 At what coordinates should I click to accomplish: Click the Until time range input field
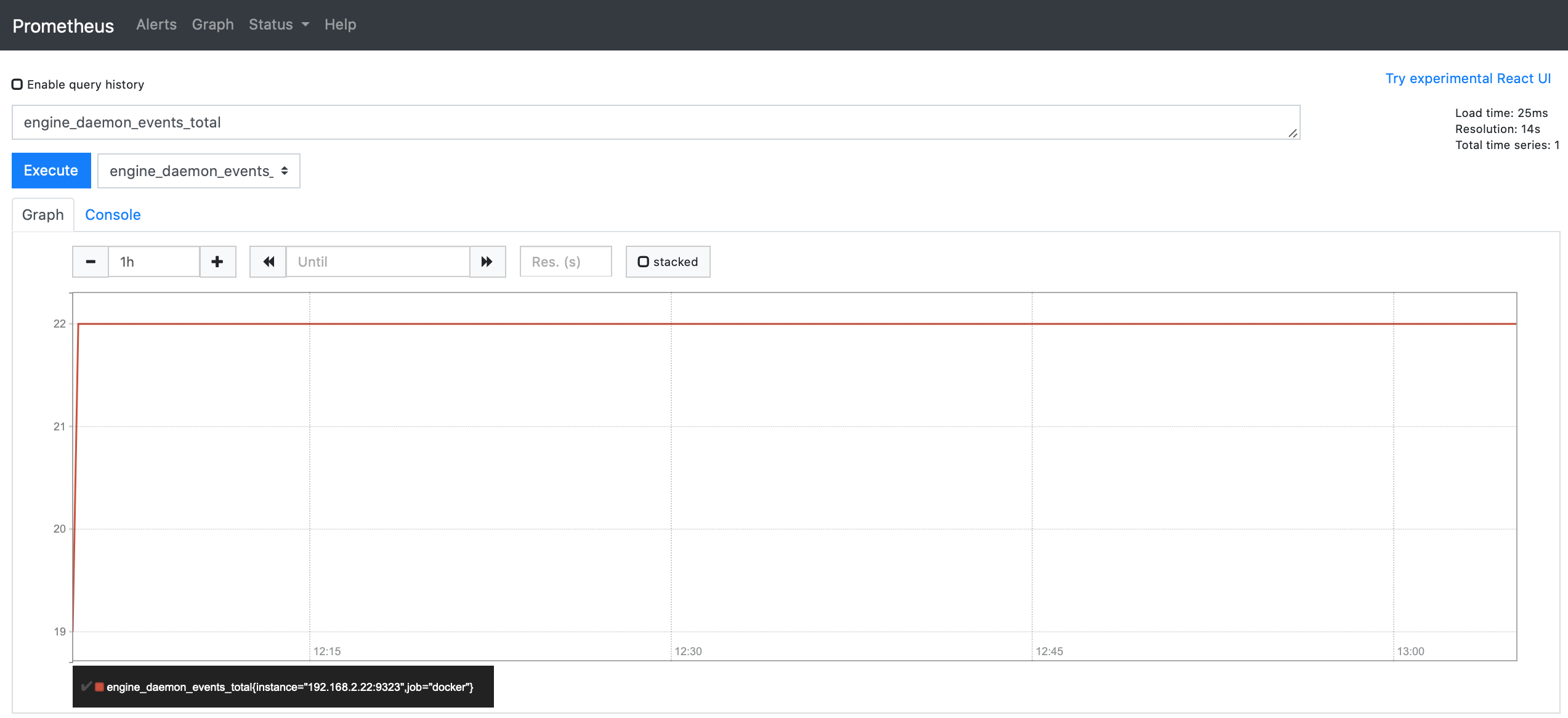(x=378, y=261)
